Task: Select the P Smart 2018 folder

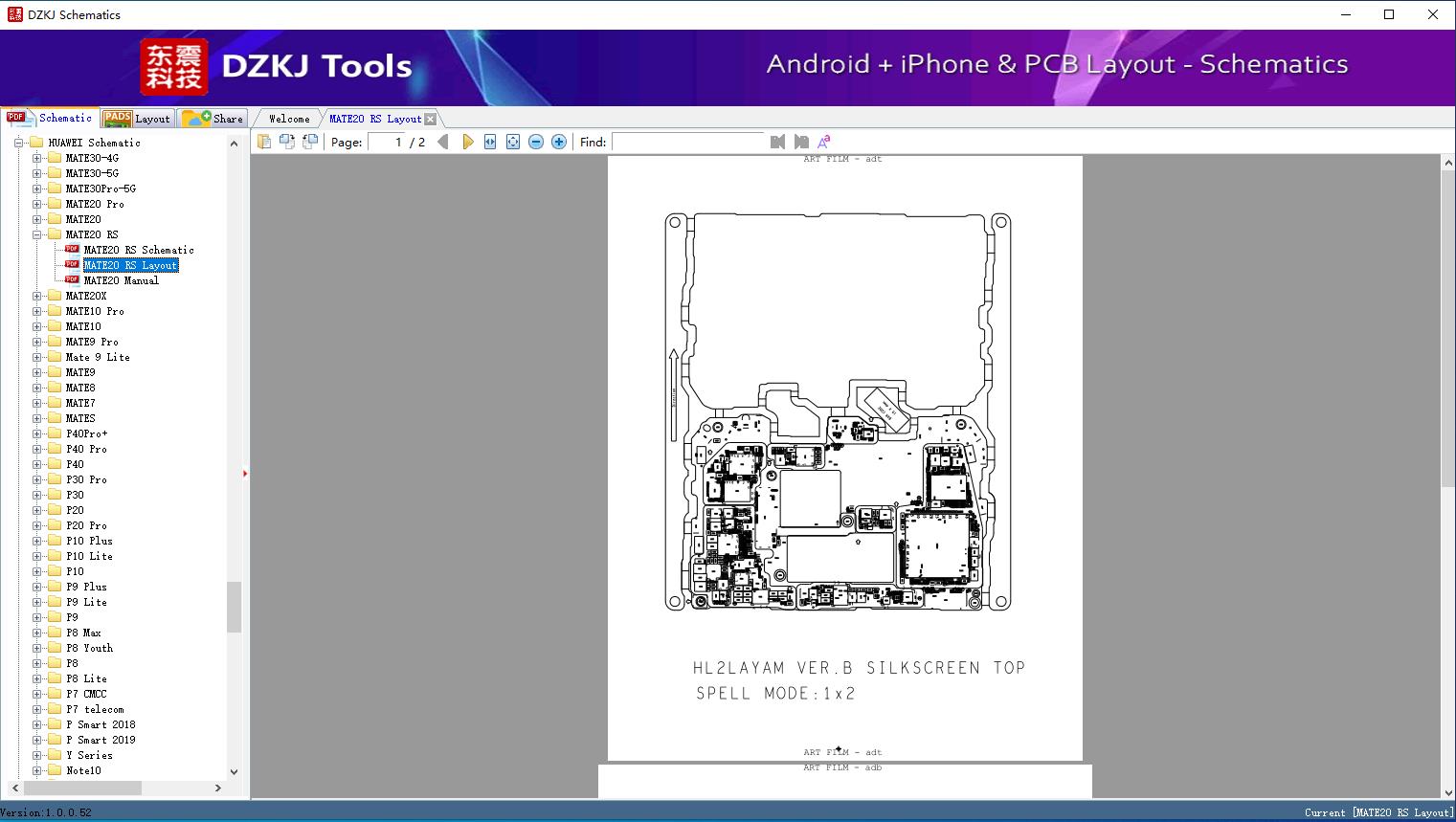Action: (101, 724)
